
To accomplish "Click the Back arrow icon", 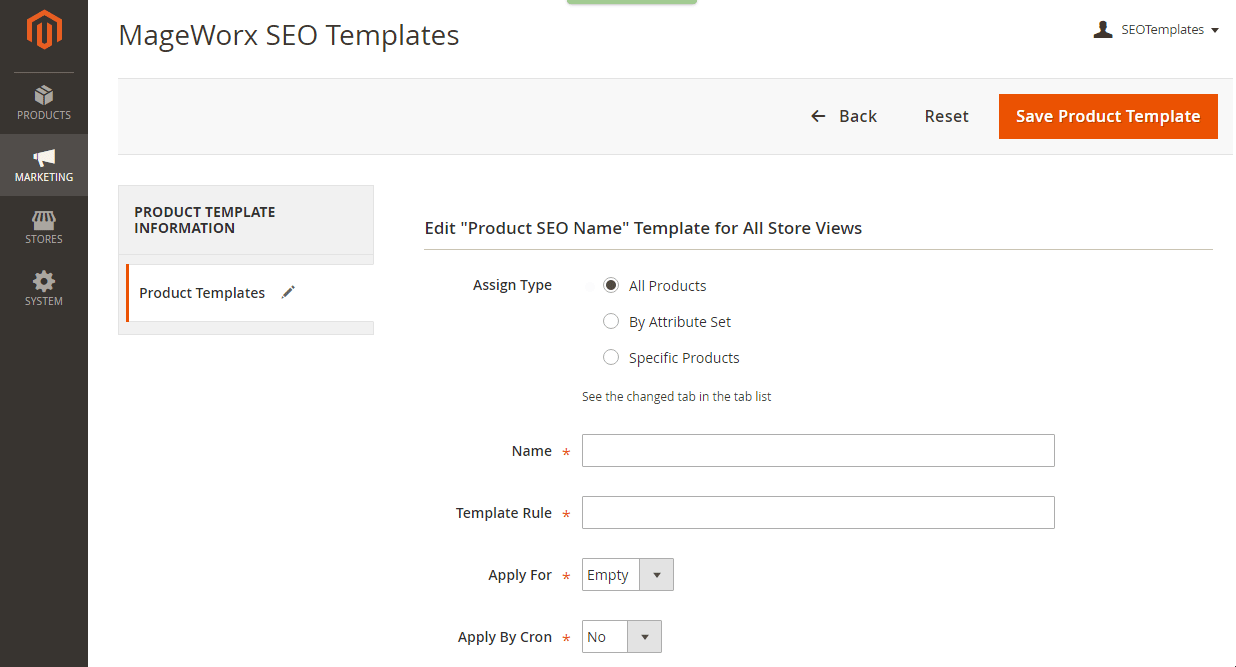I will [x=818, y=116].
